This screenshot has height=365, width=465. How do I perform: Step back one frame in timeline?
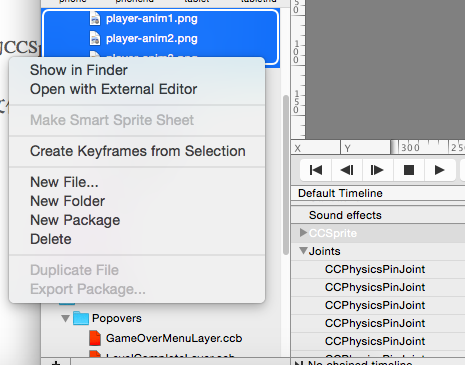347,170
